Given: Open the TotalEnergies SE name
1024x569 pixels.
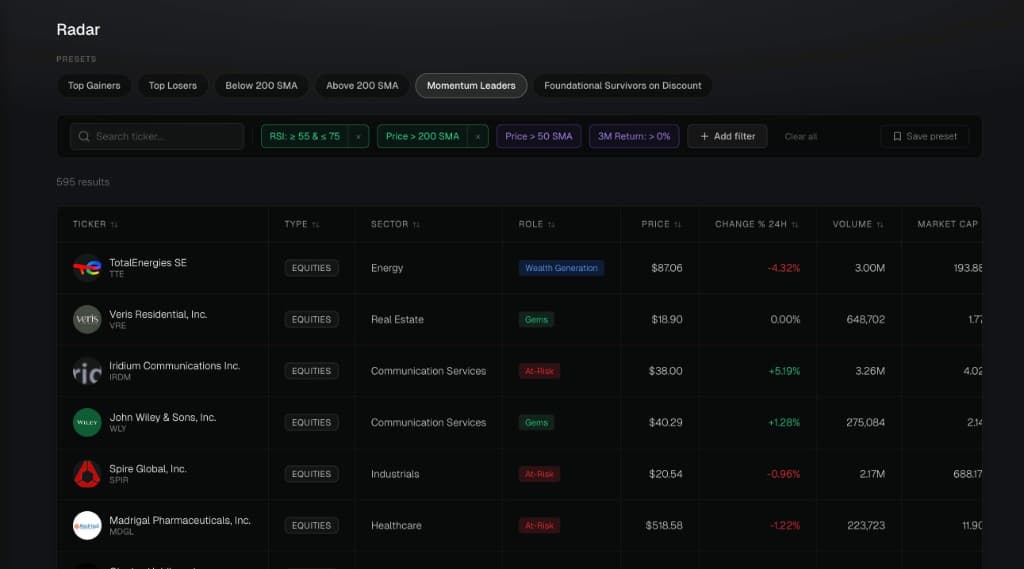Looking at the screenshot, I should coord(148,263).
